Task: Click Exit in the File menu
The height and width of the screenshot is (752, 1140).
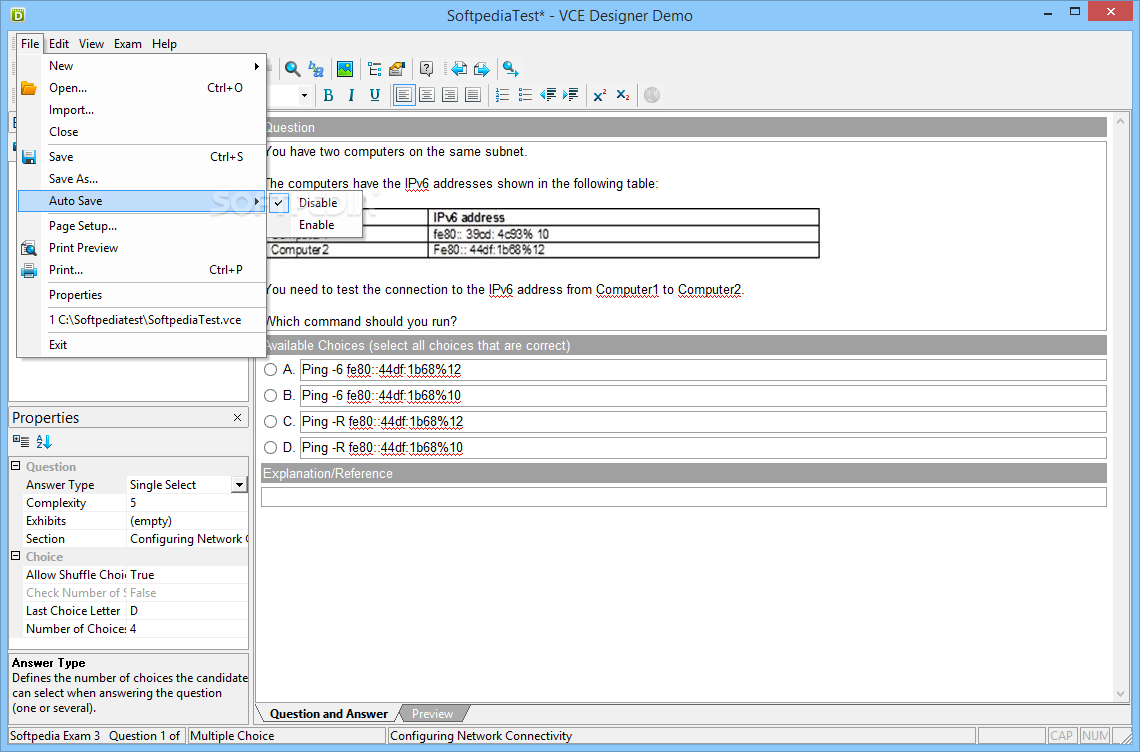Action: click(142, 345)
